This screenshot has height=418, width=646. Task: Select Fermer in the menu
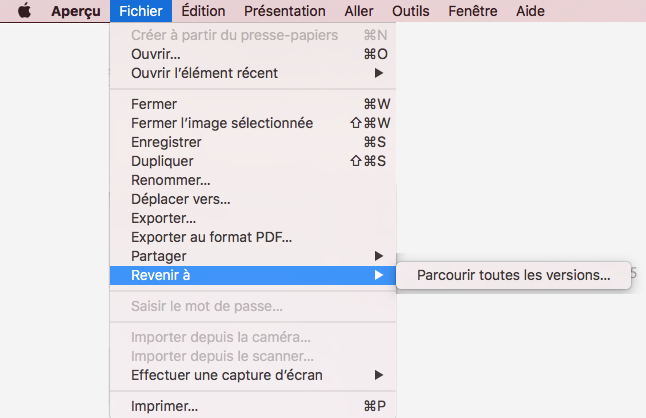click(154, 104)
